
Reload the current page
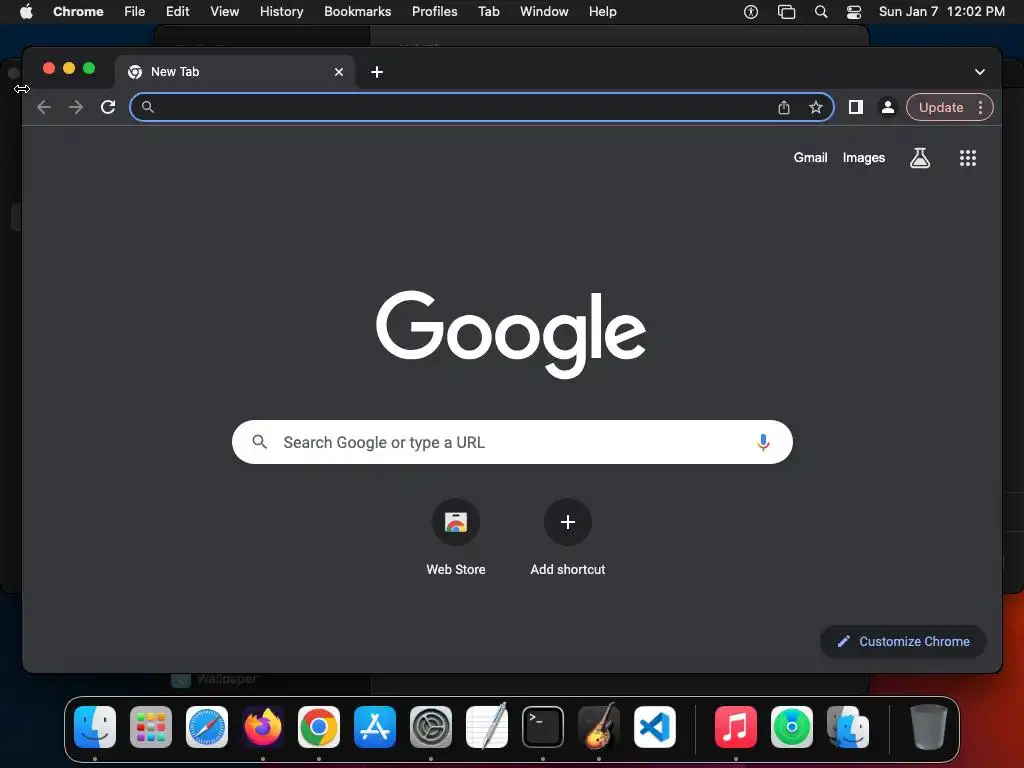click(x=108, y=107)
